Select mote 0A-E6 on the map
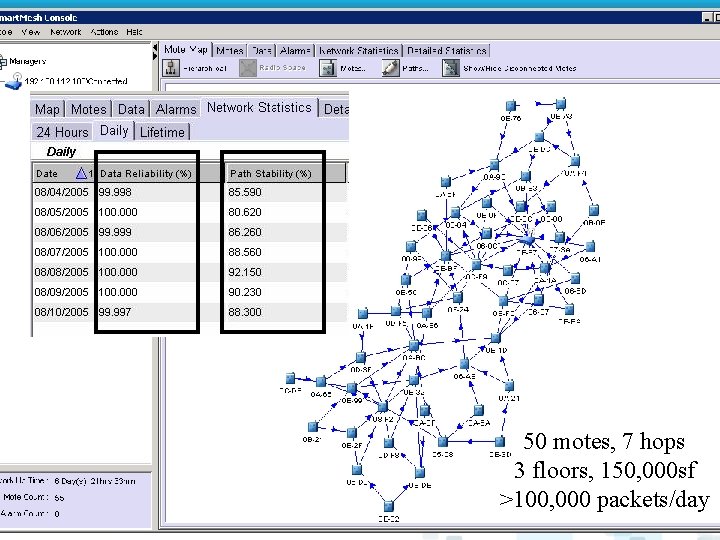This screenshot has width=720, height=540. coord(427,313)
